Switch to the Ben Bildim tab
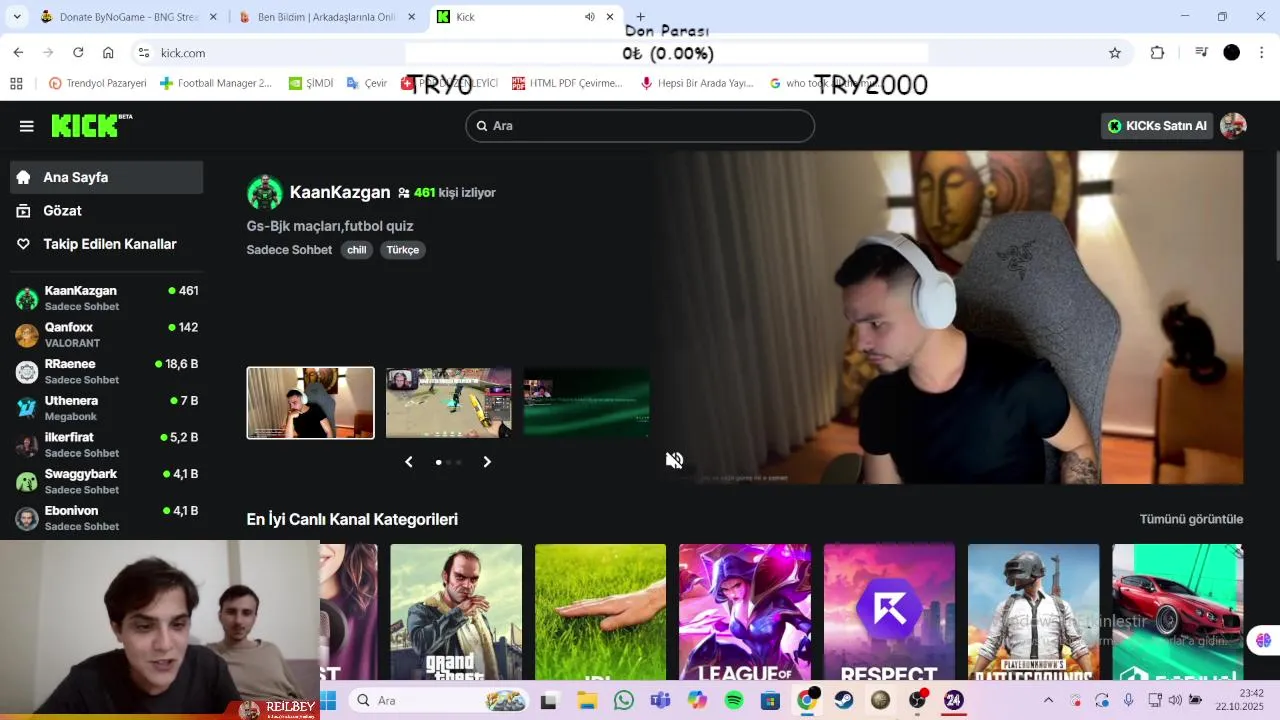This screenshot has width=1280, height=720. click(x=326, y=17)
